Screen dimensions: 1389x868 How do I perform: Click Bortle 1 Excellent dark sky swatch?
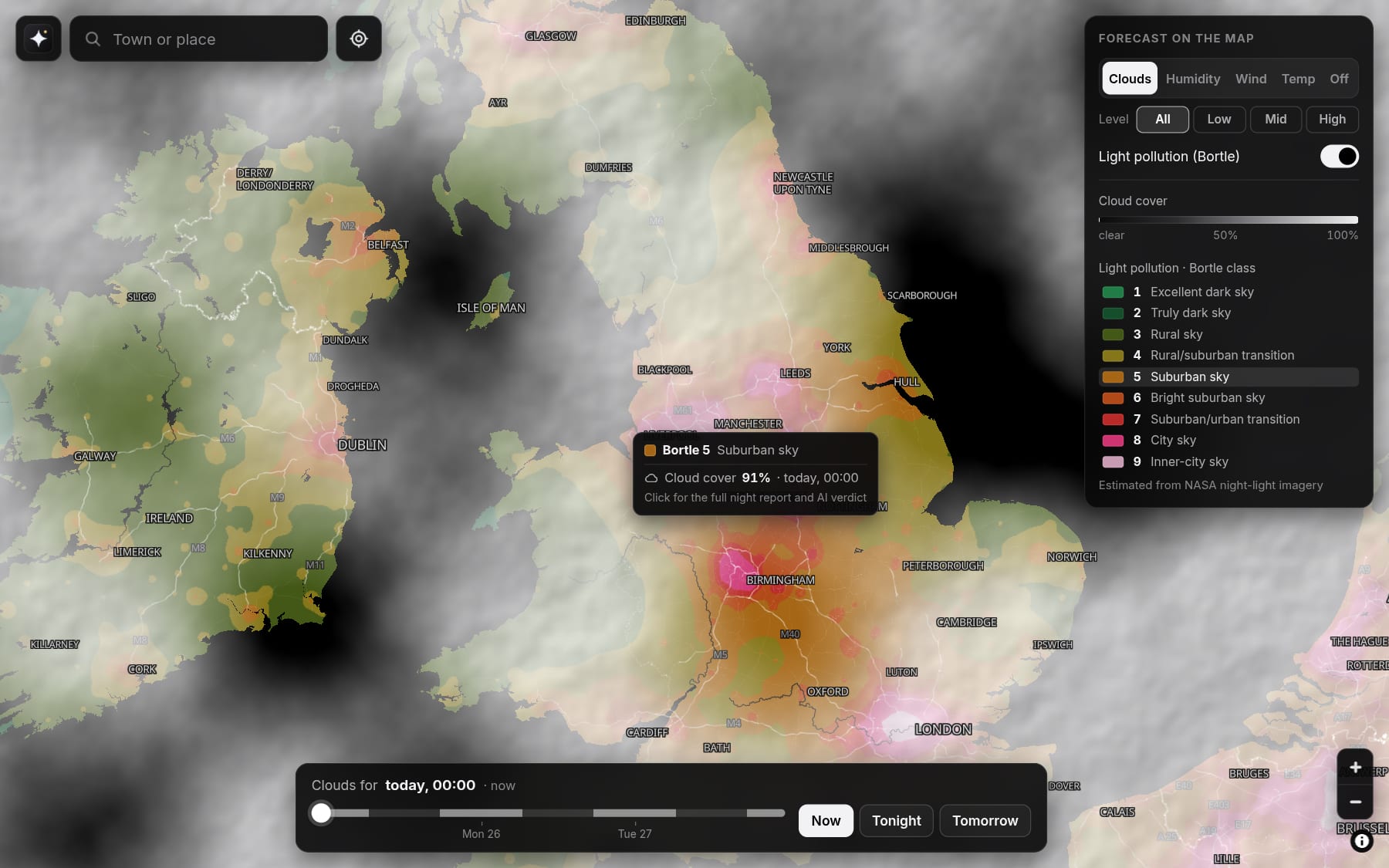coord(1113,292)
